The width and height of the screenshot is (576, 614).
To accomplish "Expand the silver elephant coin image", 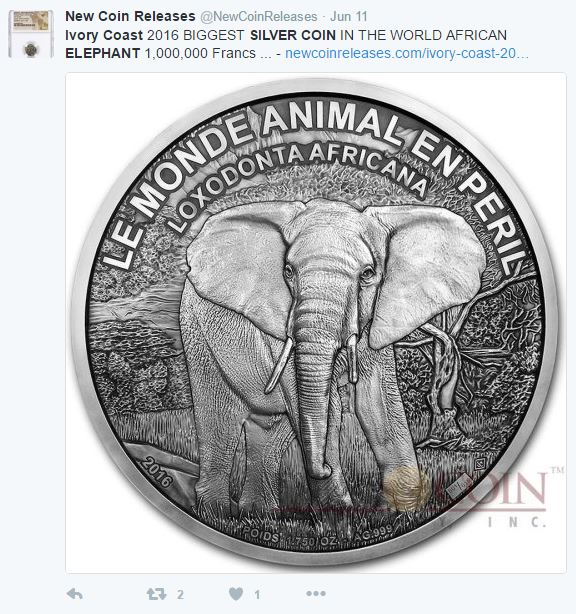I will pos(316,323).
